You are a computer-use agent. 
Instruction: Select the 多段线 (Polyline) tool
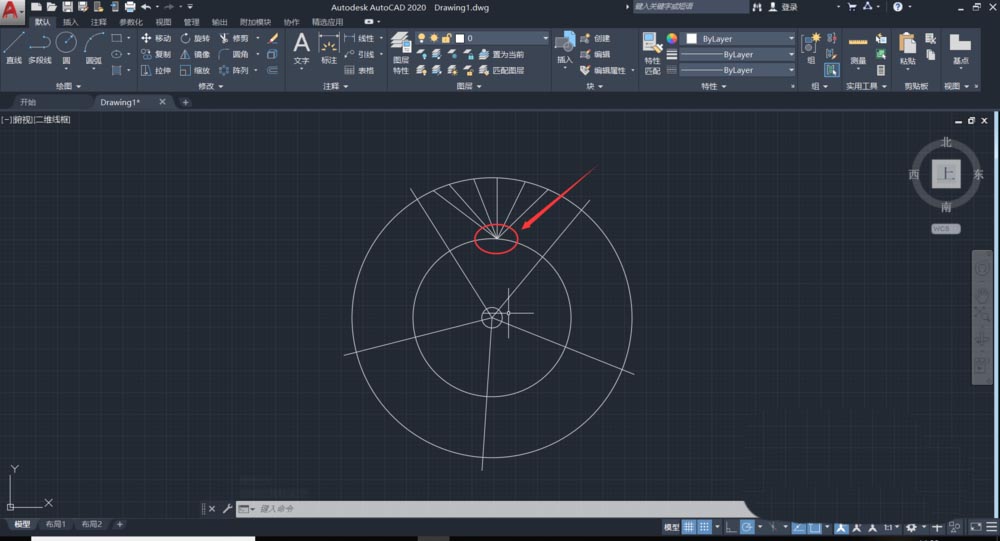[39, 47]
